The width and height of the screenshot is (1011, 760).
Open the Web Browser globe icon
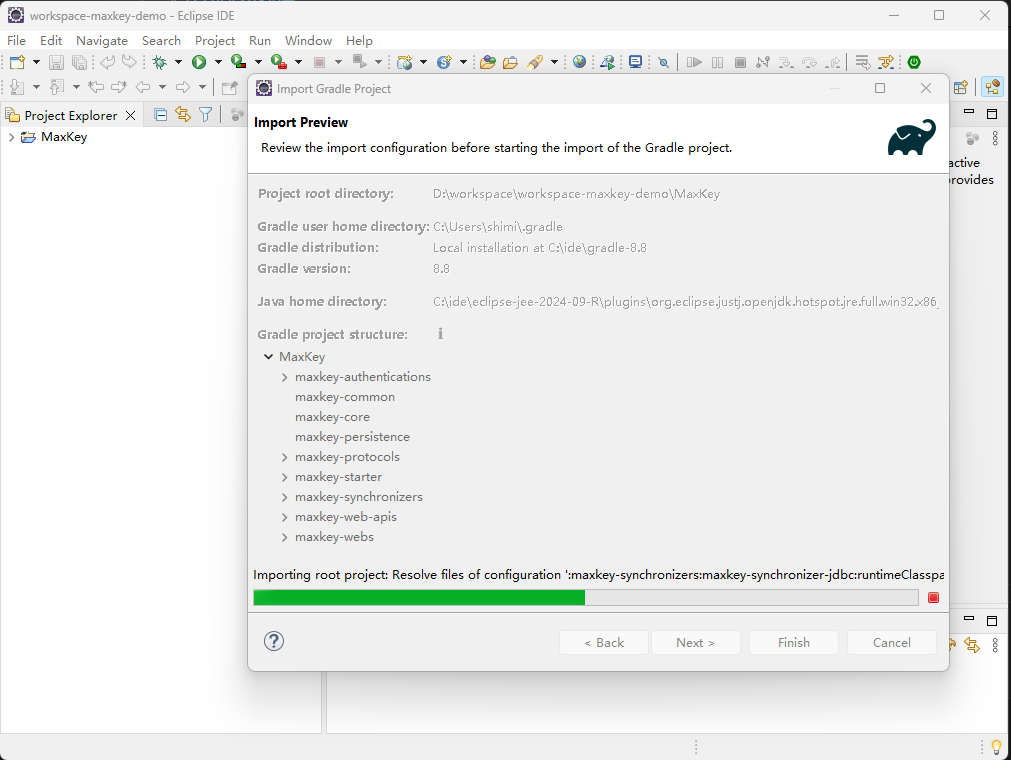pyautogui.click(x=580, y=62)
